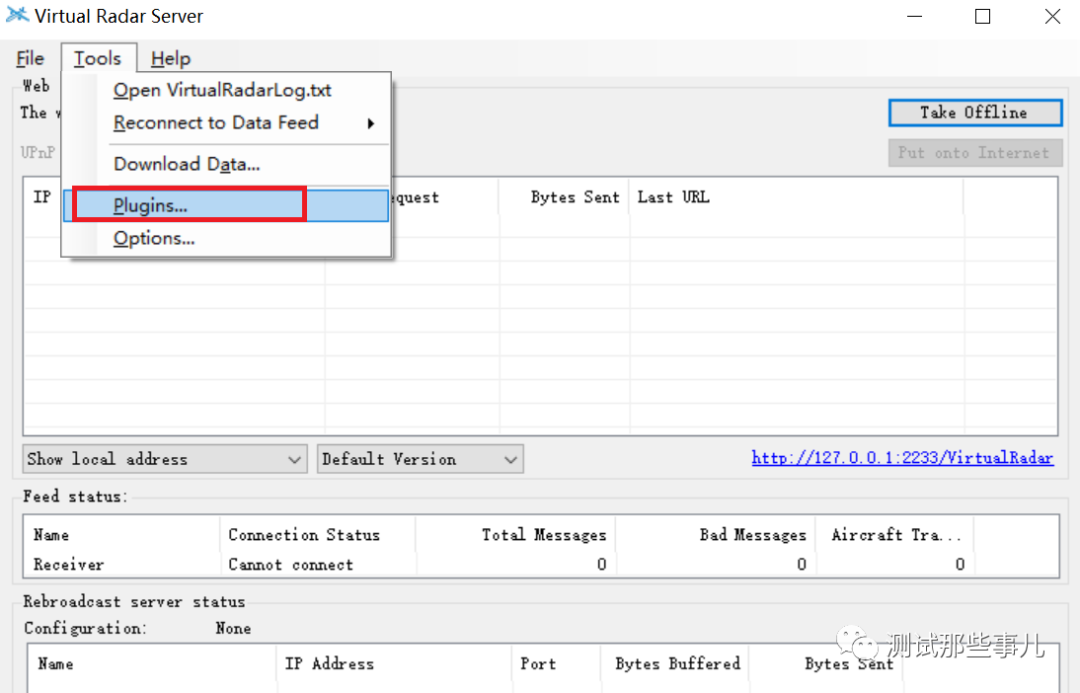
Task: Select the Receiver feed row
Action: [541, 564]
